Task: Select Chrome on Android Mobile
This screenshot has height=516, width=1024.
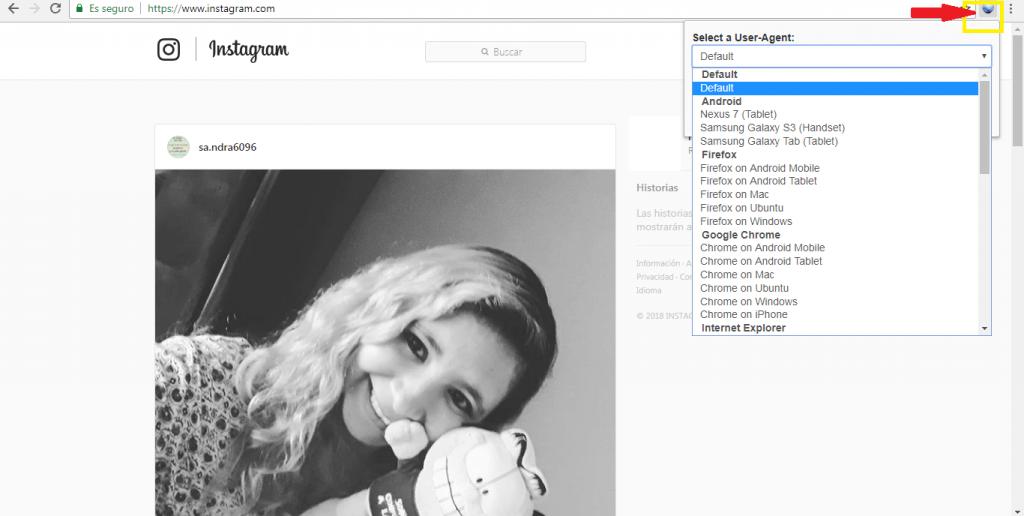Action: (x=835, y=248)
